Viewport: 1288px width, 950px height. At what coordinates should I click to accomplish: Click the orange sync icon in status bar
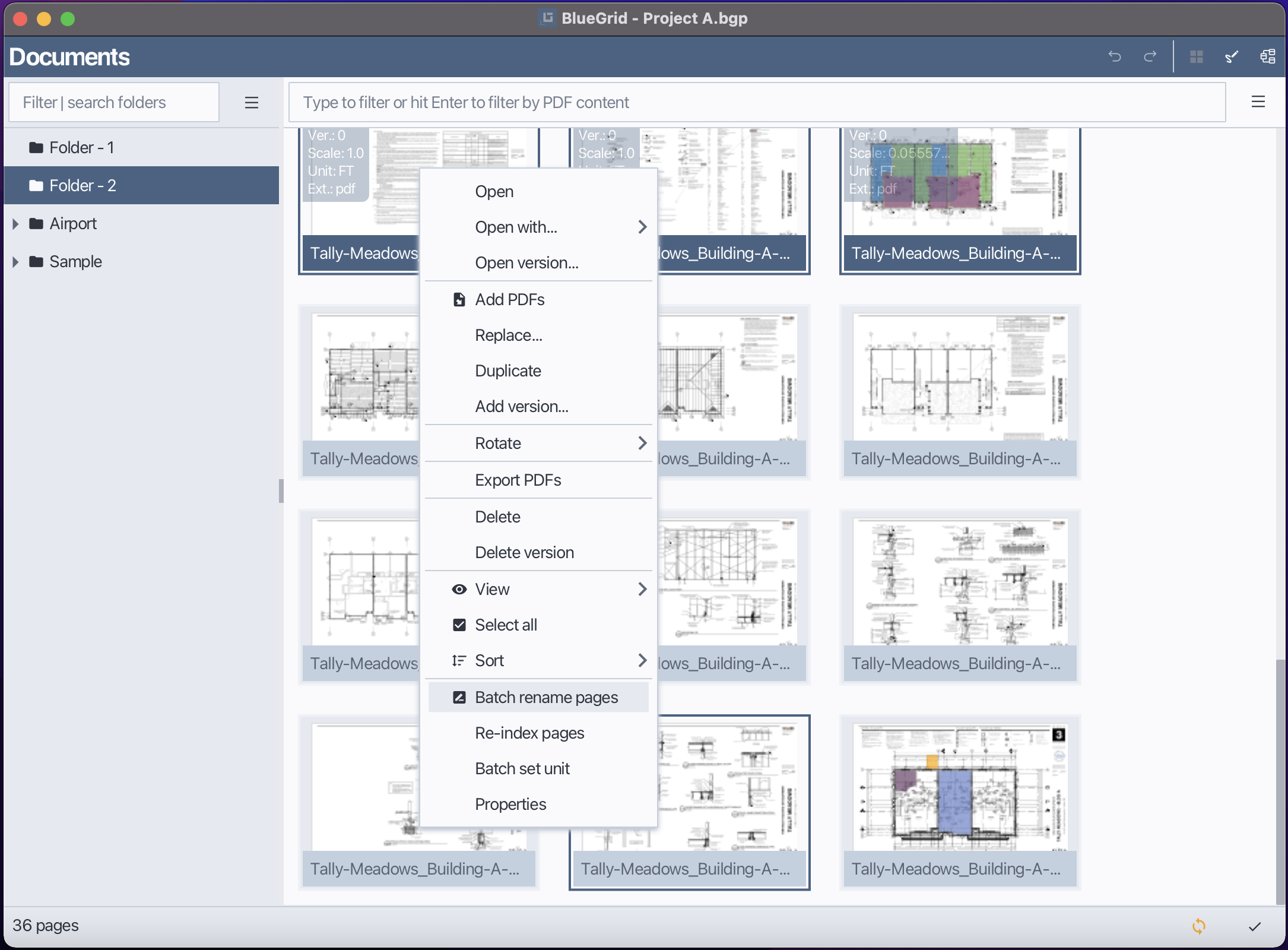point(1198,926)
